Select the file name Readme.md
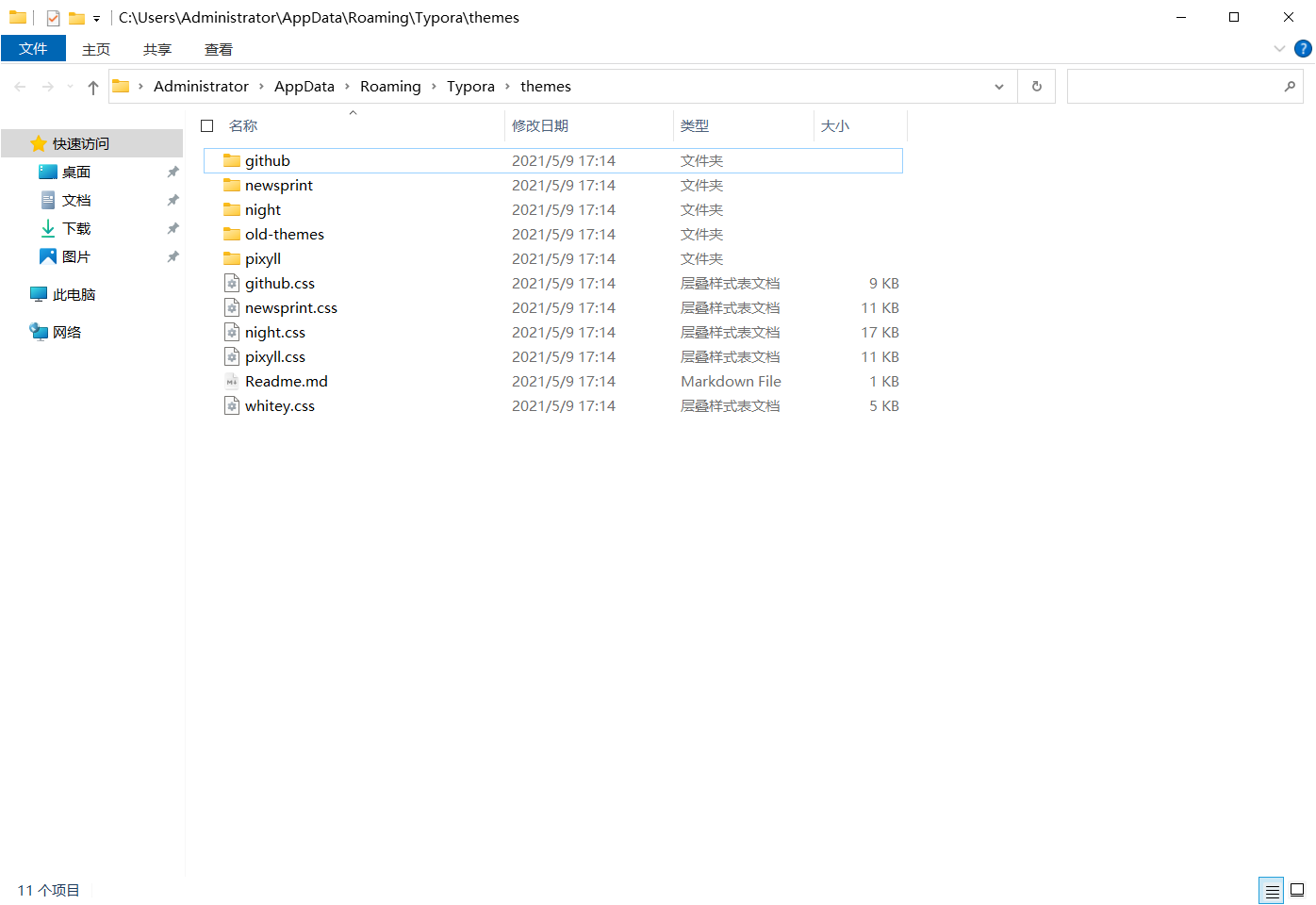The height and width of the screenshot is (905, 1316). [287, 381]
